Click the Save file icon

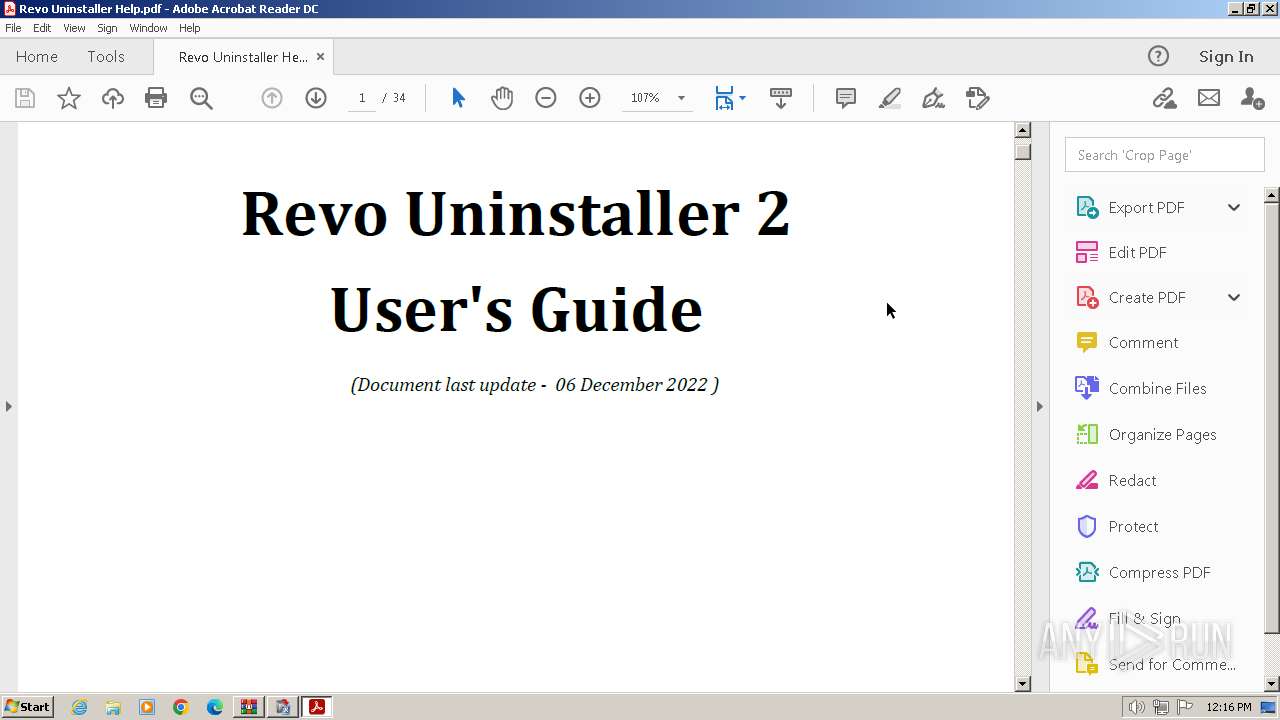(25, 98)
